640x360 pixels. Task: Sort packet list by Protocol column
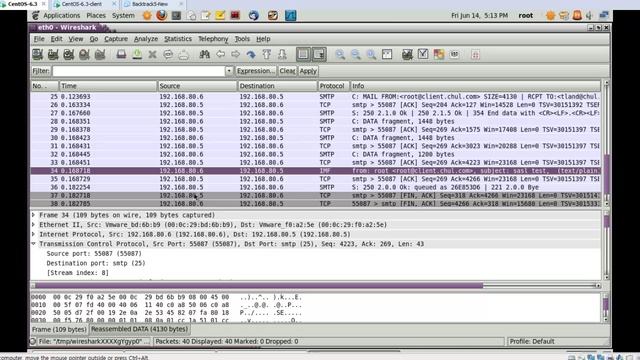[333, 86]
